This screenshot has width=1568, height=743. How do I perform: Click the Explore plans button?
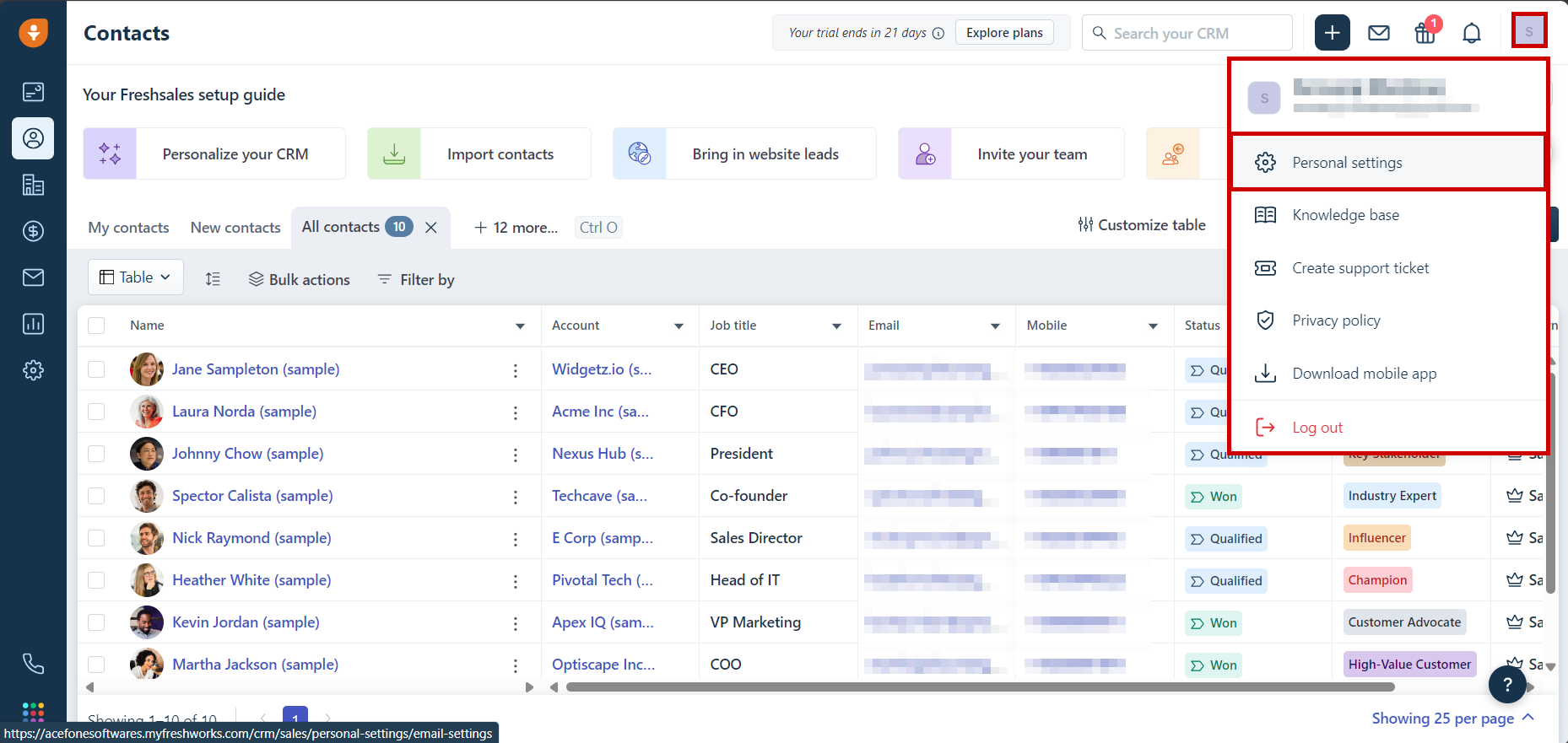[1004, 33]
